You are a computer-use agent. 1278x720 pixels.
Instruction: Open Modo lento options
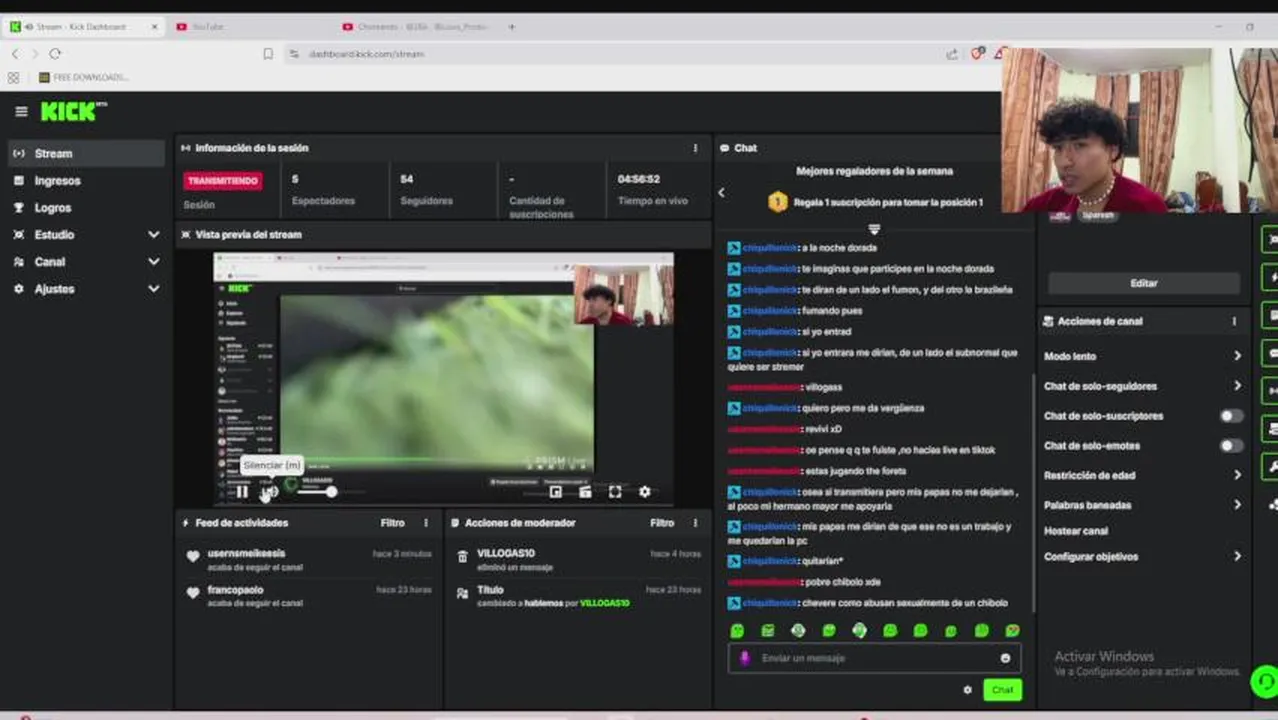pyautogui.click(x=1142, y=356)
